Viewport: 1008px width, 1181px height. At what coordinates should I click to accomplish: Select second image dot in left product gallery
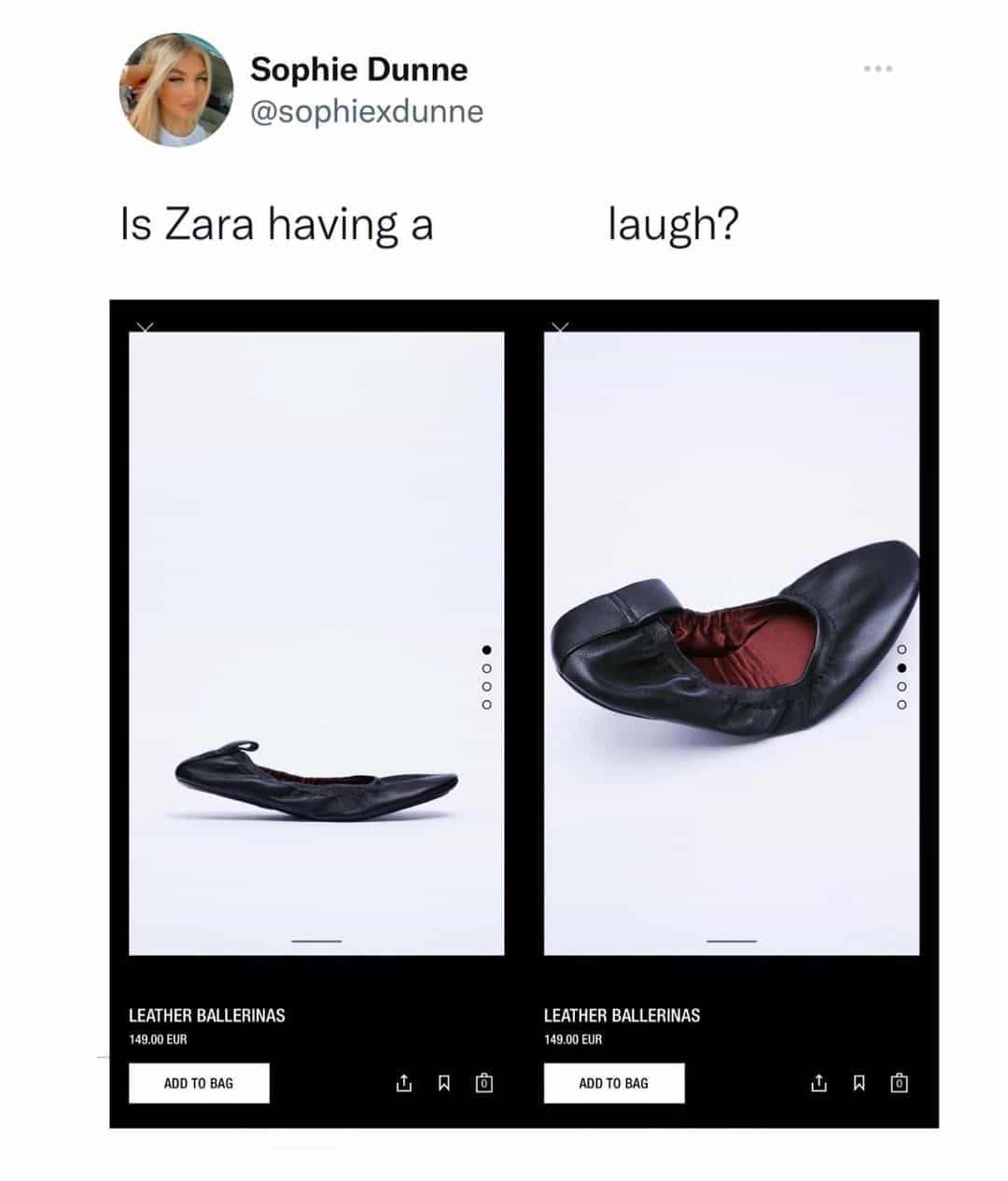[486, 668]
